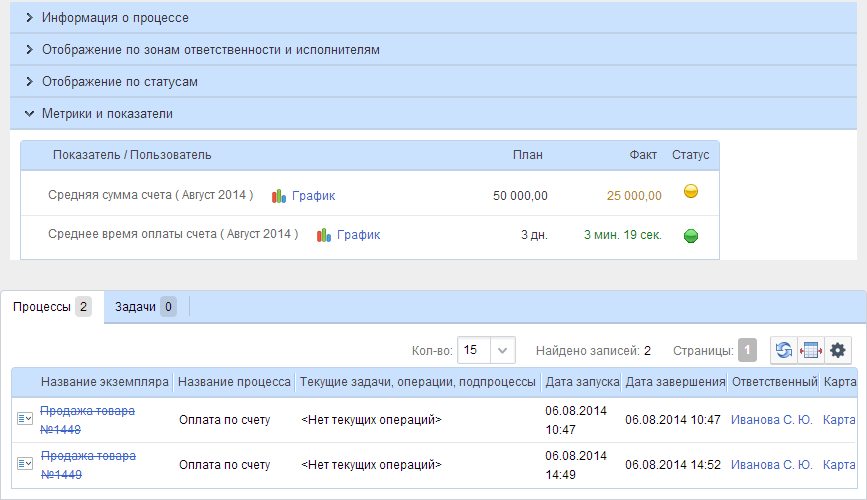The width and height of the screenshot is (867, 500).
Task: Switch to the Задачи tab
Action: pyautogui.click(x=144, y=307)
